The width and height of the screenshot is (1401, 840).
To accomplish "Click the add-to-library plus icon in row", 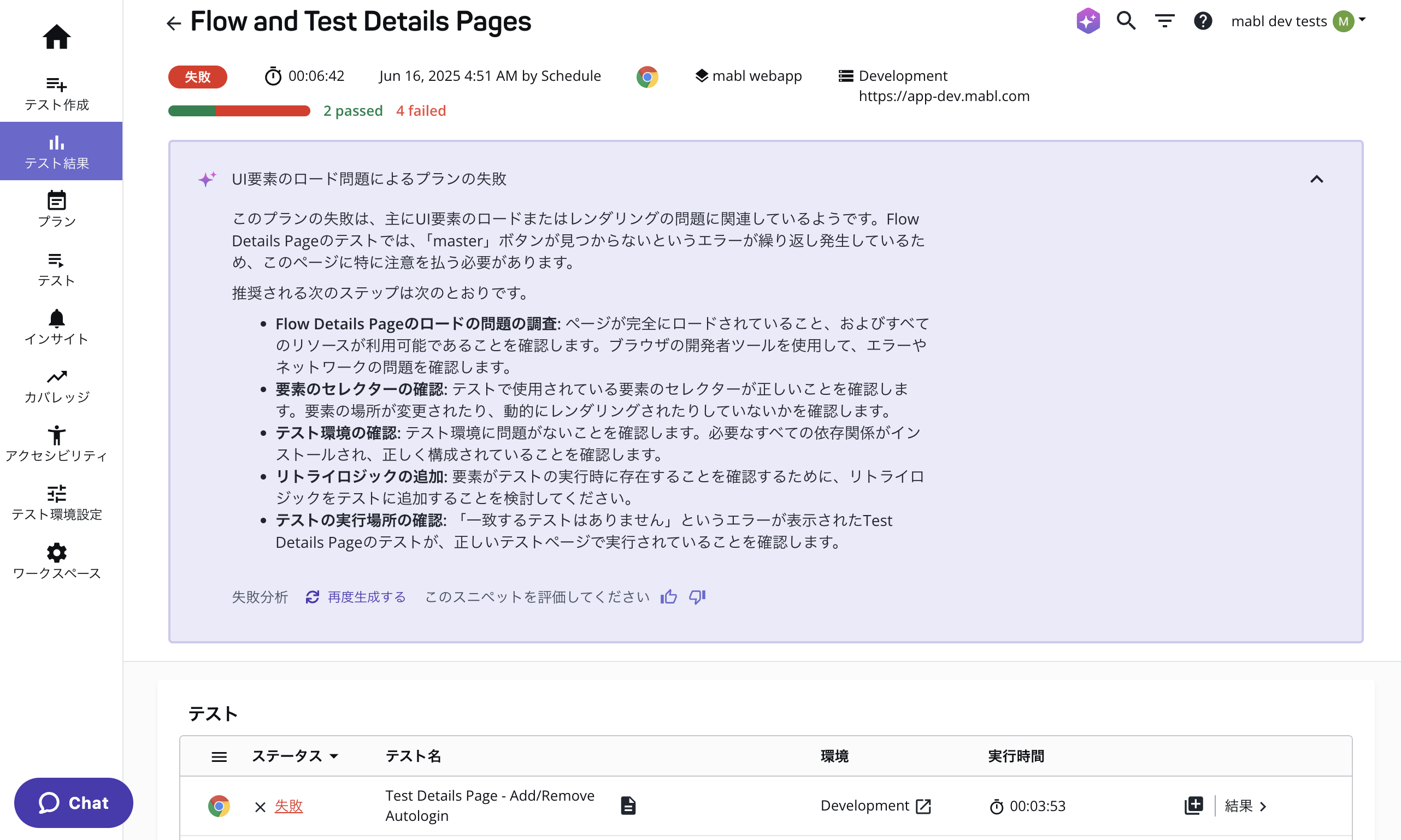I will pyautogui.click(x=1194, y=806).
